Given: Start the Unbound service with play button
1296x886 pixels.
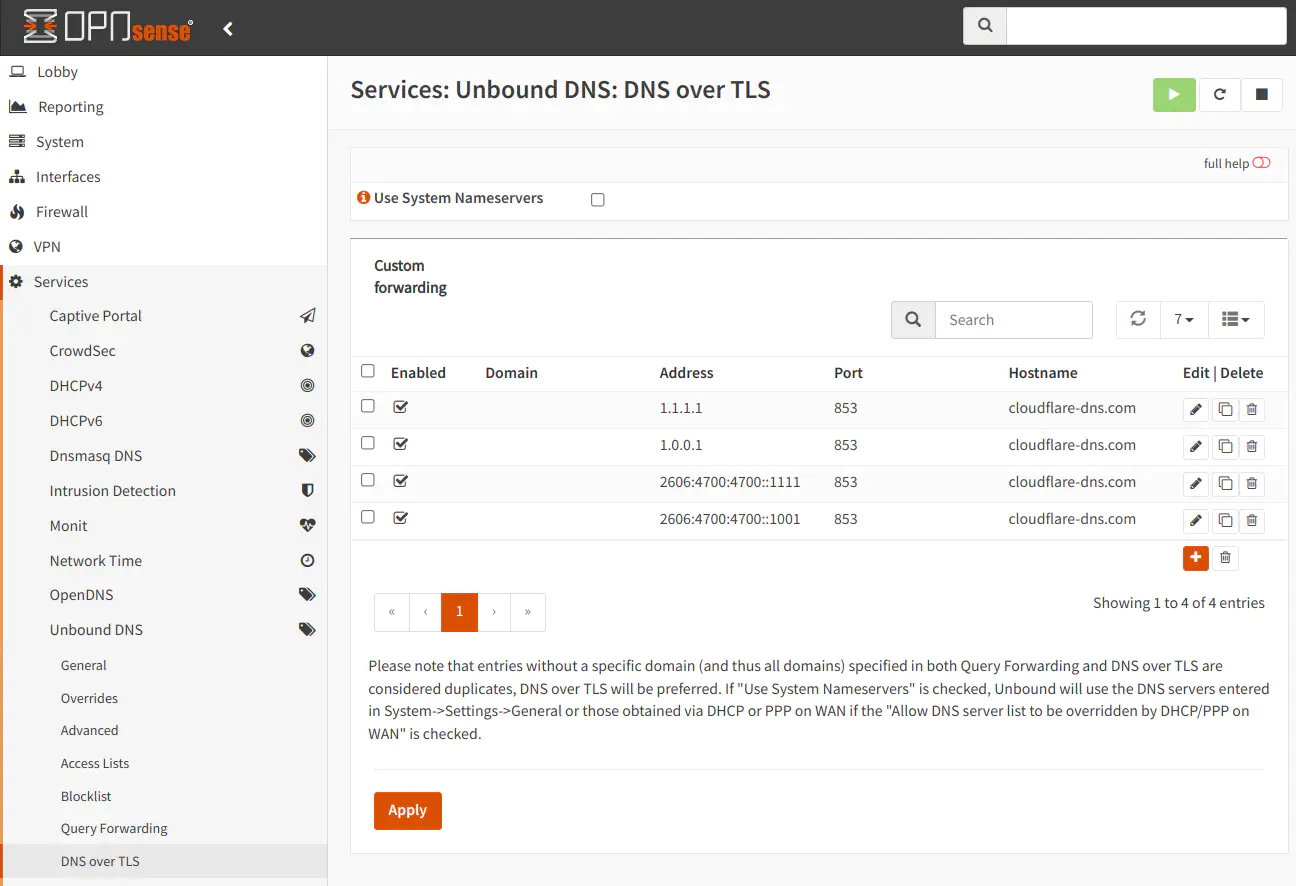Looking at the screenshot, I should [1174, 95].
